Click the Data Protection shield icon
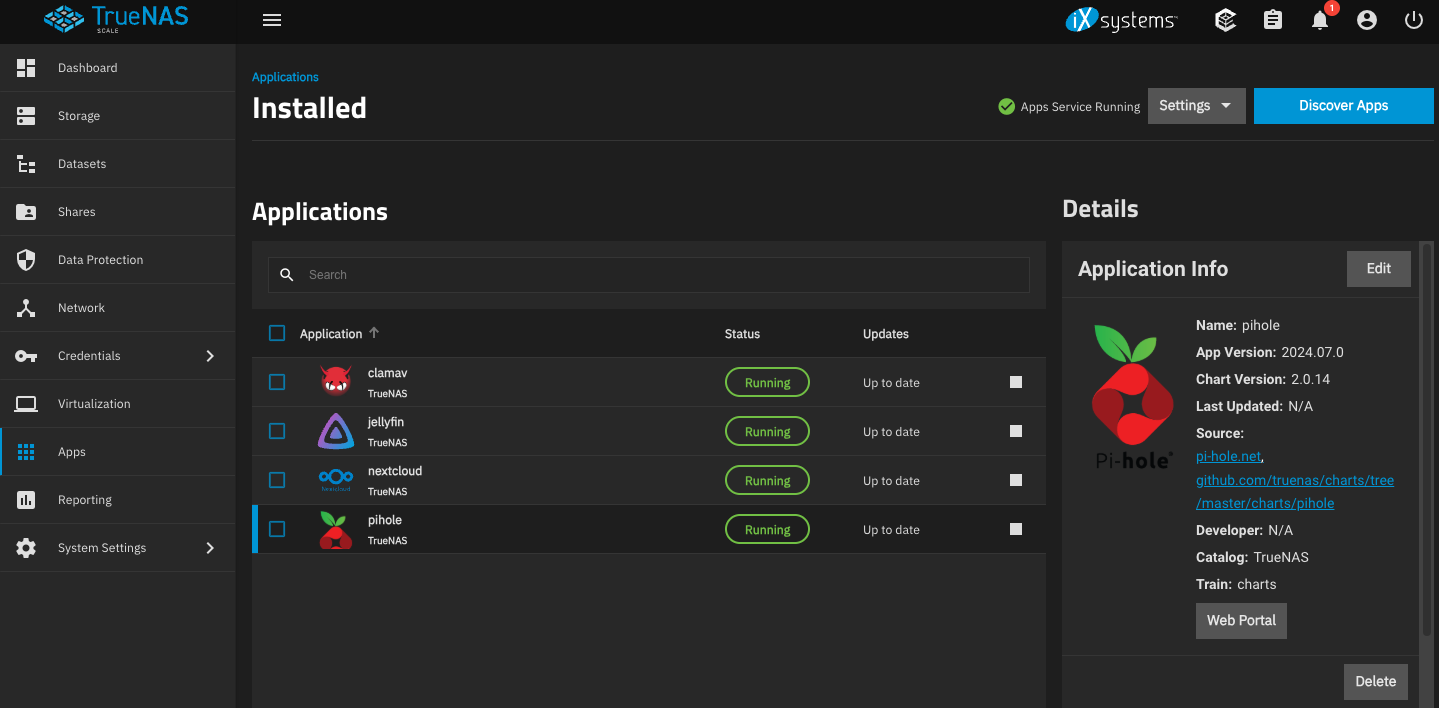The height and width of the screenshot is (708, 1439). click(26, 260)
